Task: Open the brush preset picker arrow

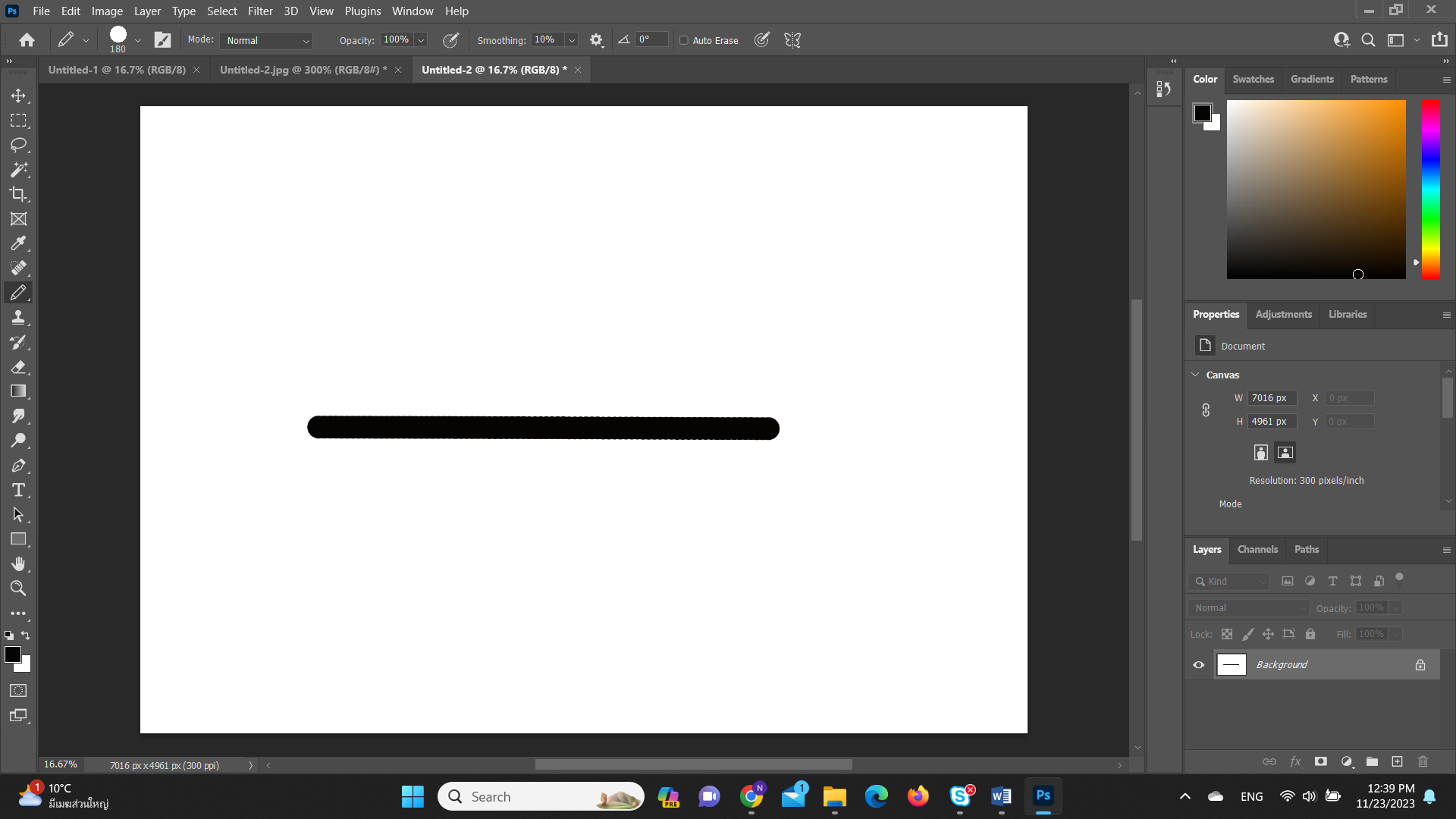Action: coord(138,40)
